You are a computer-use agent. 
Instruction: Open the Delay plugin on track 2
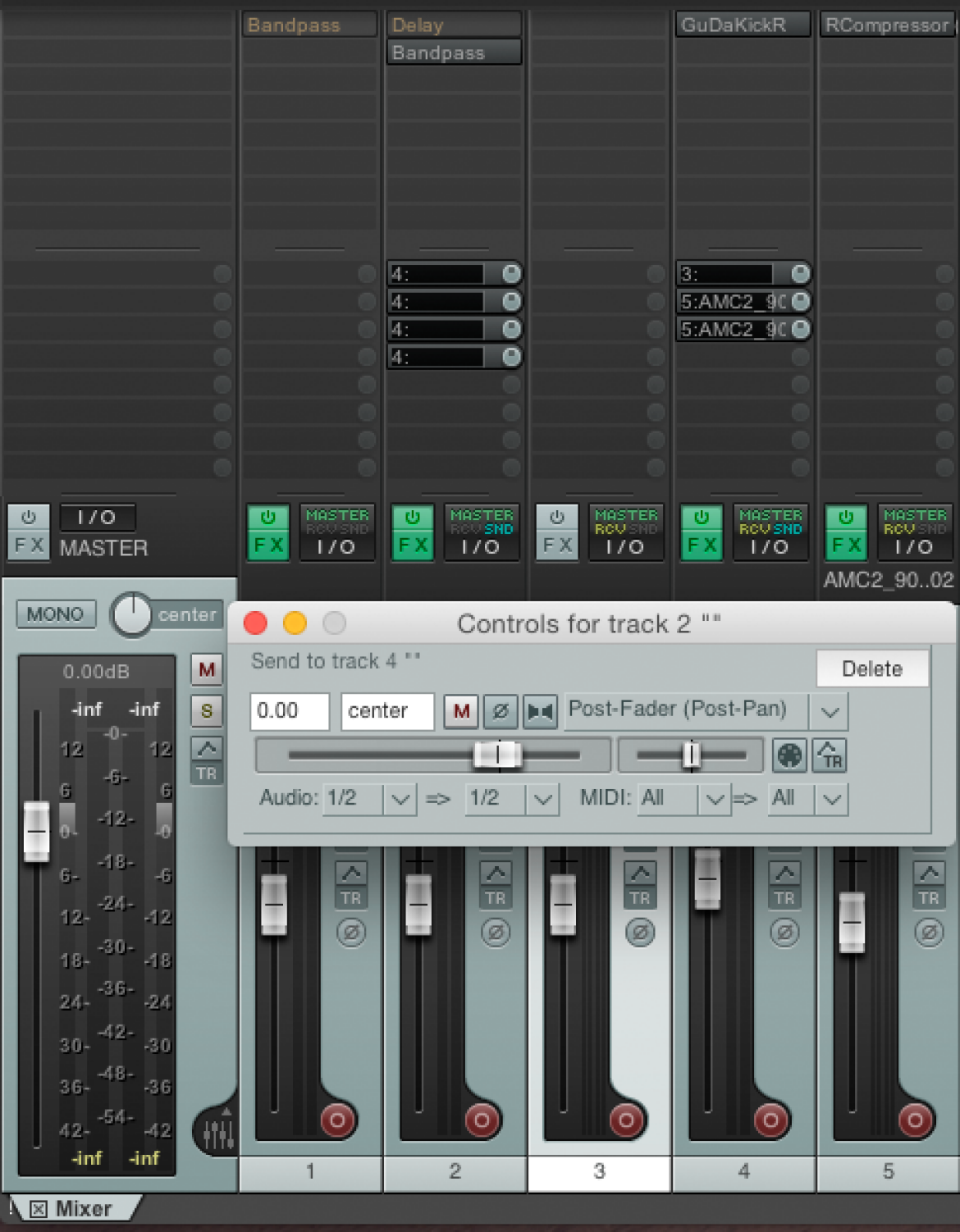pos(454,25)
